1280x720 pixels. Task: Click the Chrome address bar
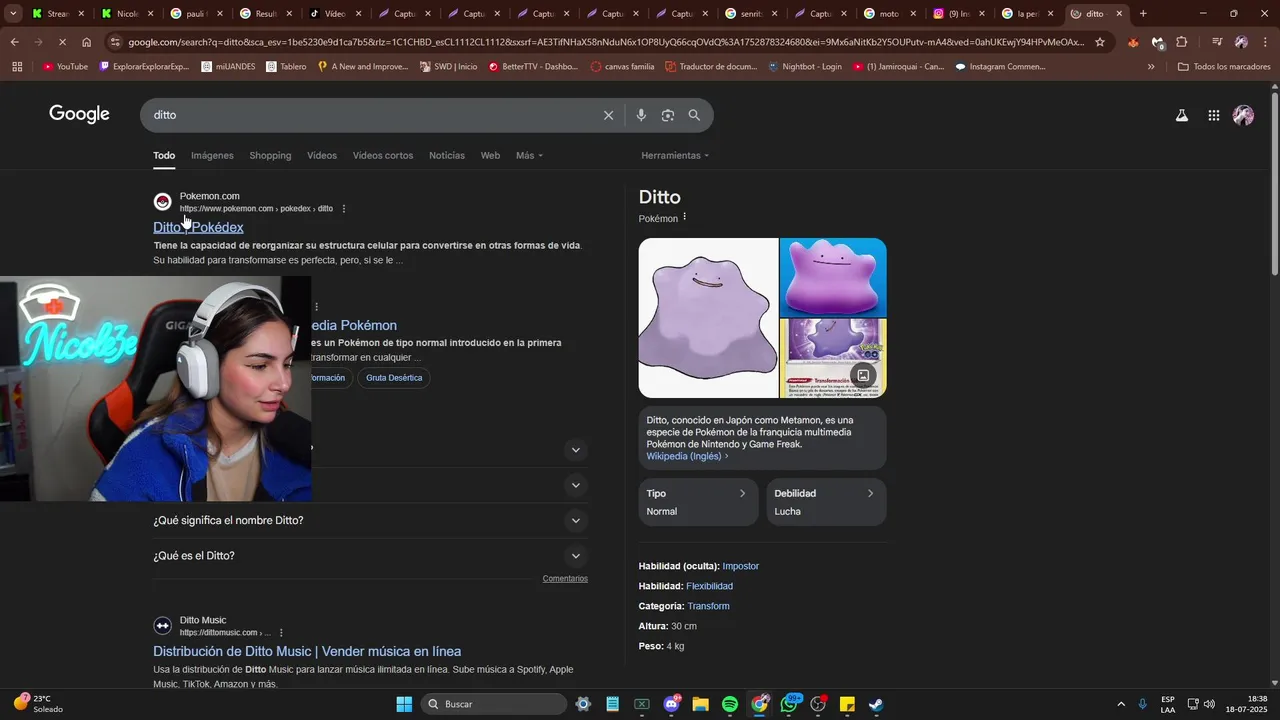point(605,42)
